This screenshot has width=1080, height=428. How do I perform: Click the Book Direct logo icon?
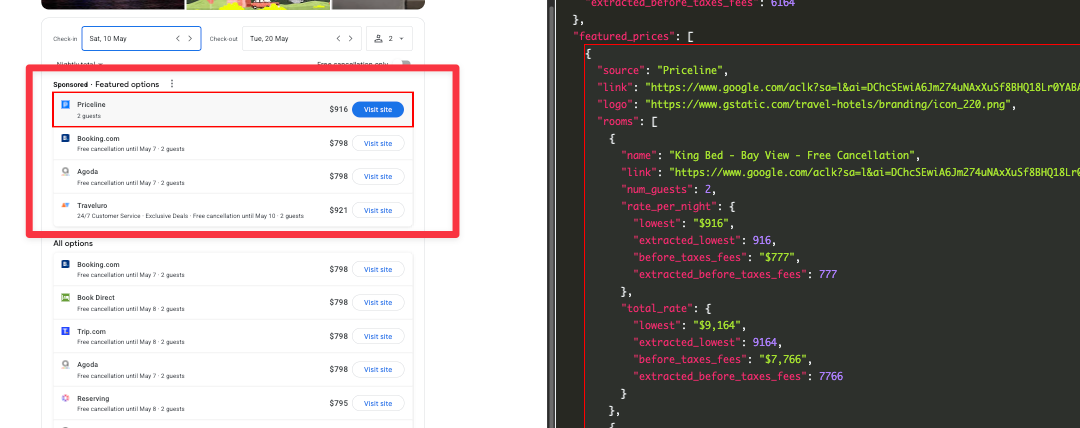coord(65,298)
